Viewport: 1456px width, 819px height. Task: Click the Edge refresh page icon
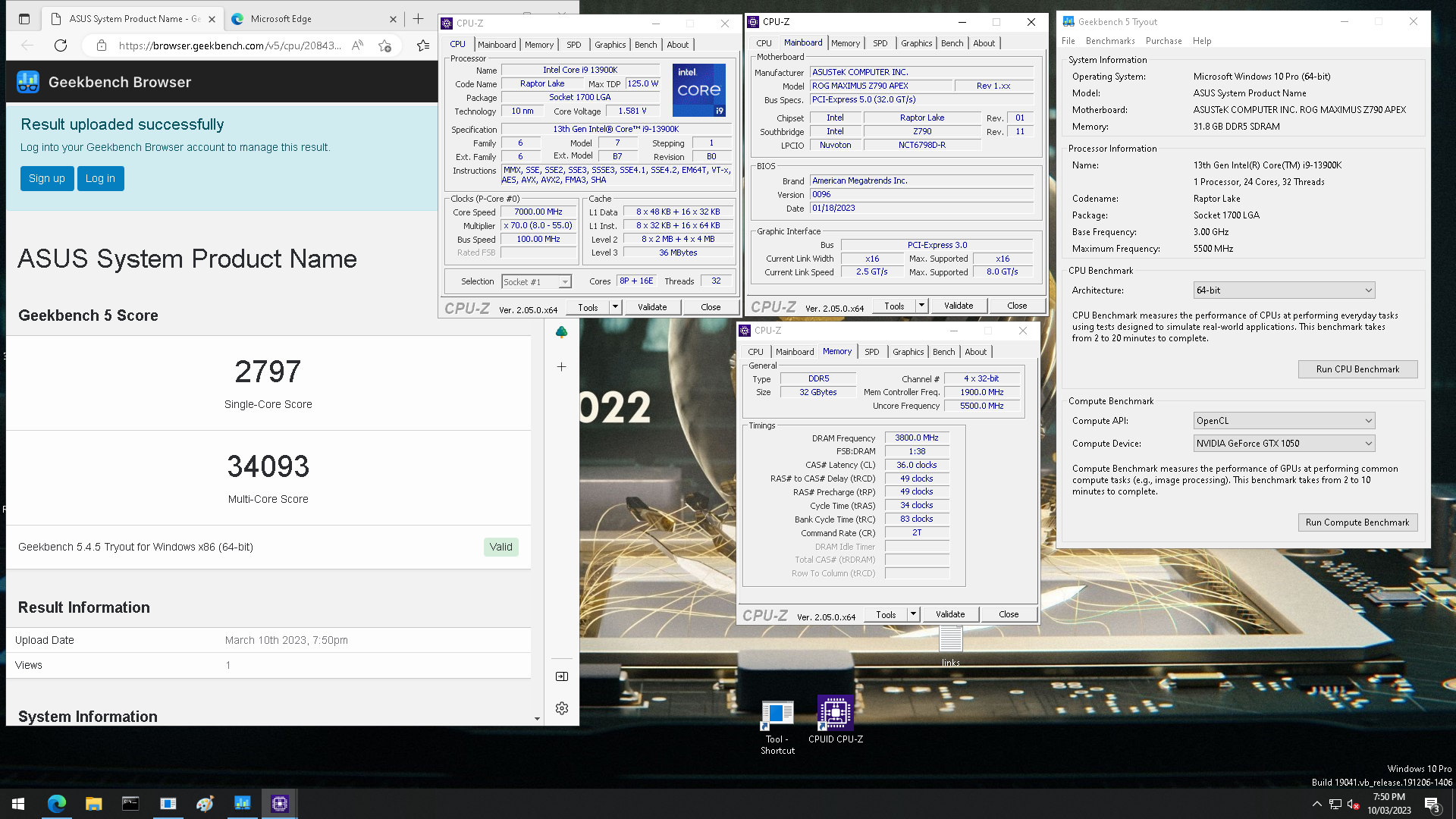[61, 45]
